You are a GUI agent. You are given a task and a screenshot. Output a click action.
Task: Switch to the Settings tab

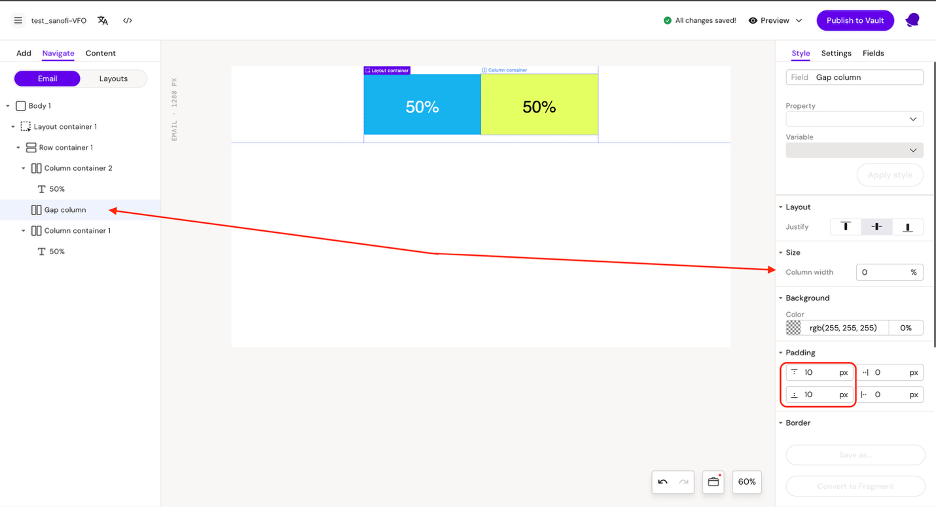pos(836,53)
